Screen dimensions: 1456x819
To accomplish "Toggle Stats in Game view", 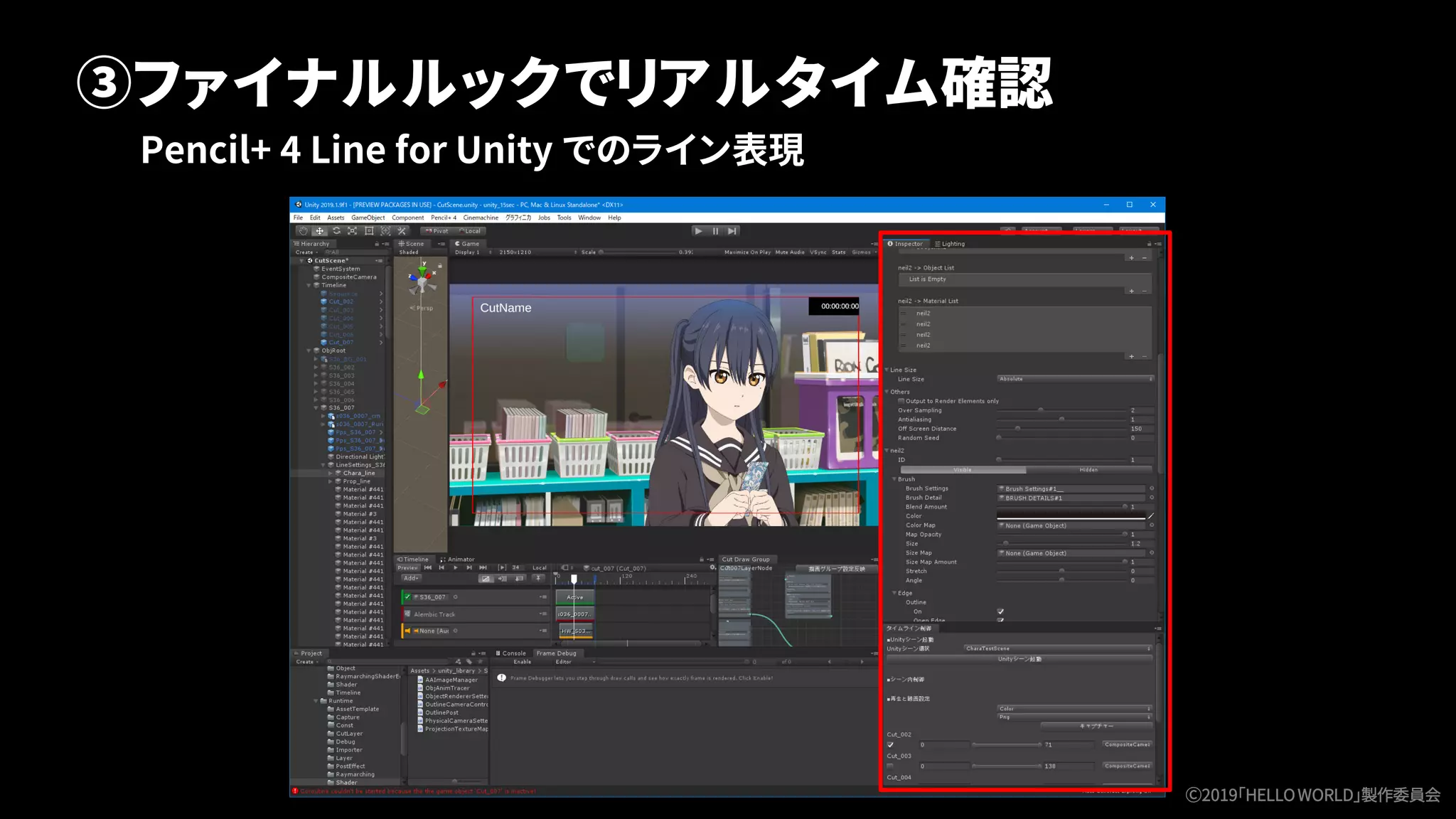I will tap(839, 252).
